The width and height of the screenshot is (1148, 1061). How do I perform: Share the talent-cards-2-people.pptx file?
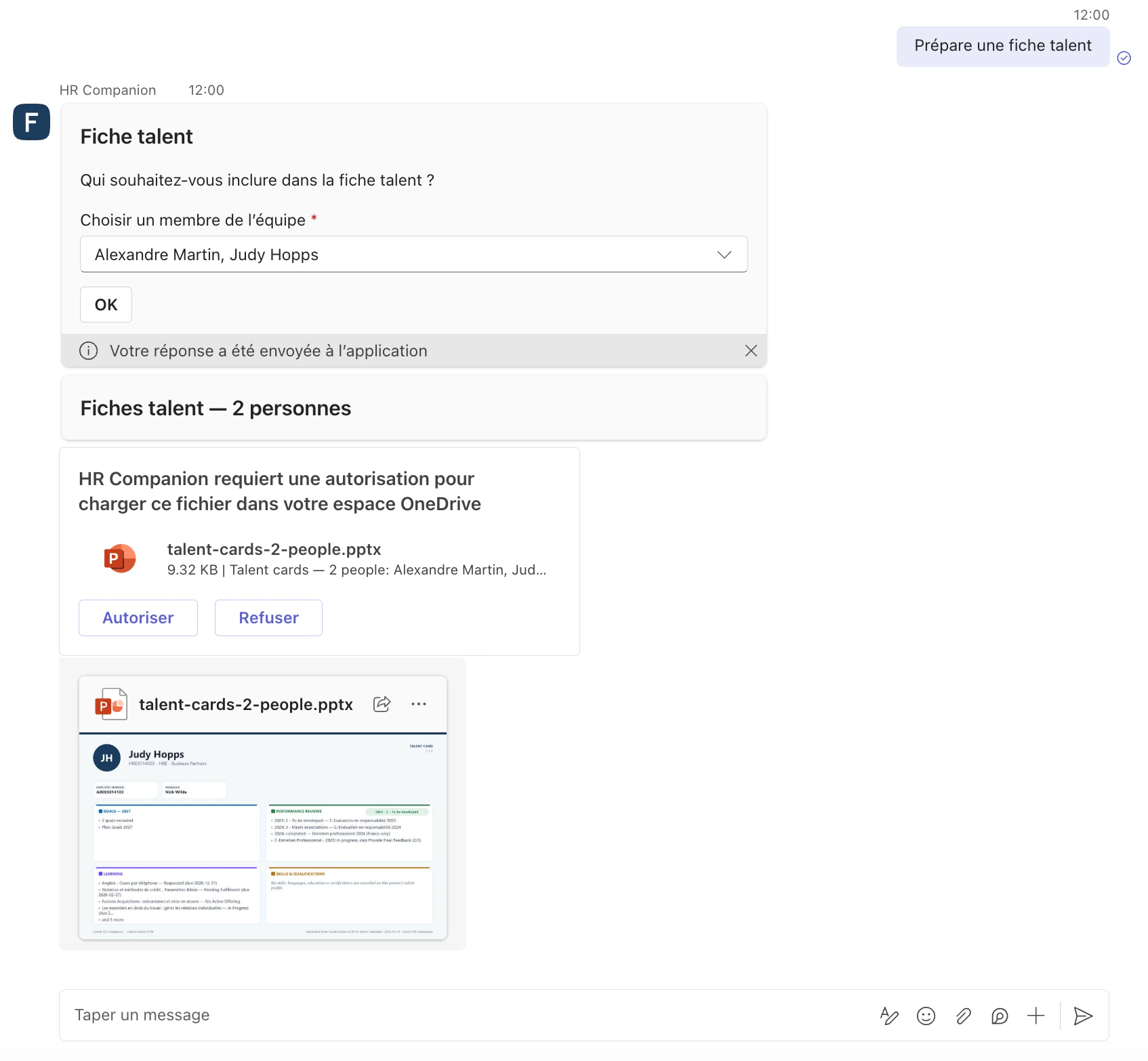[x=382, y=704]
